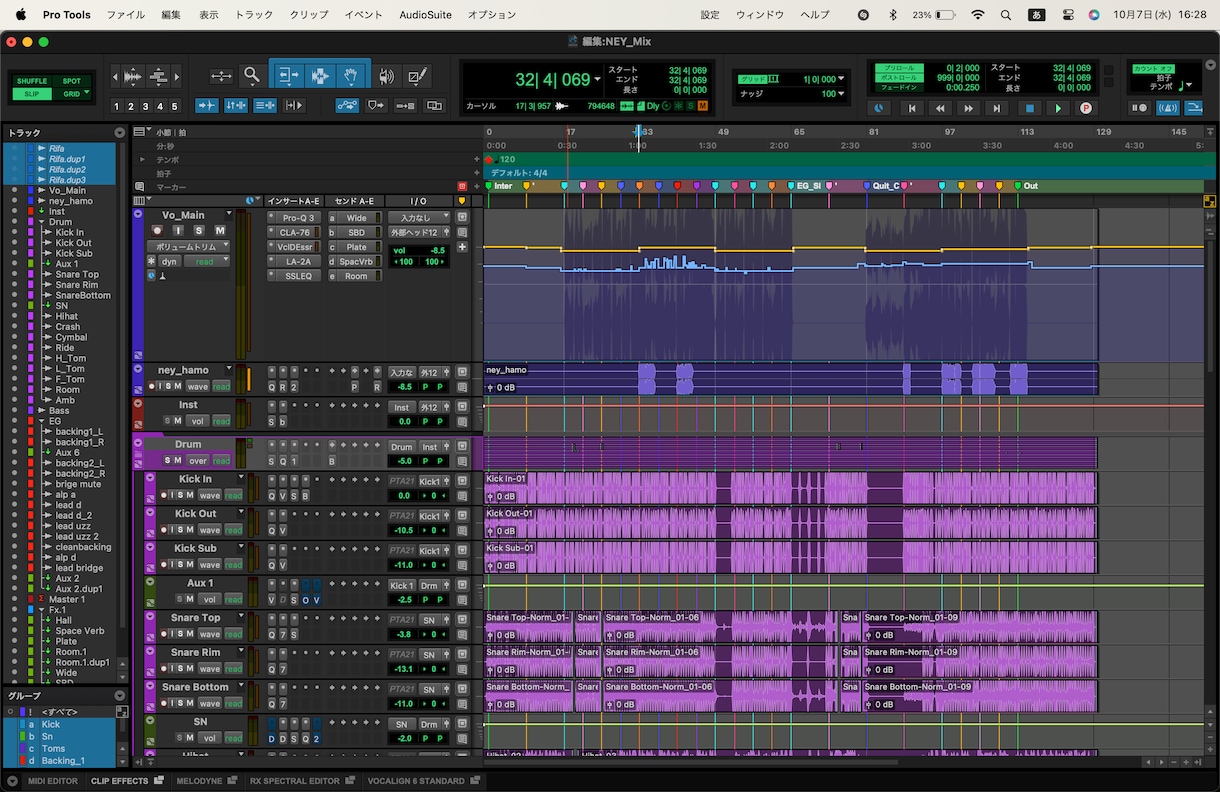Open the ファイル menu

pos(125,15)
